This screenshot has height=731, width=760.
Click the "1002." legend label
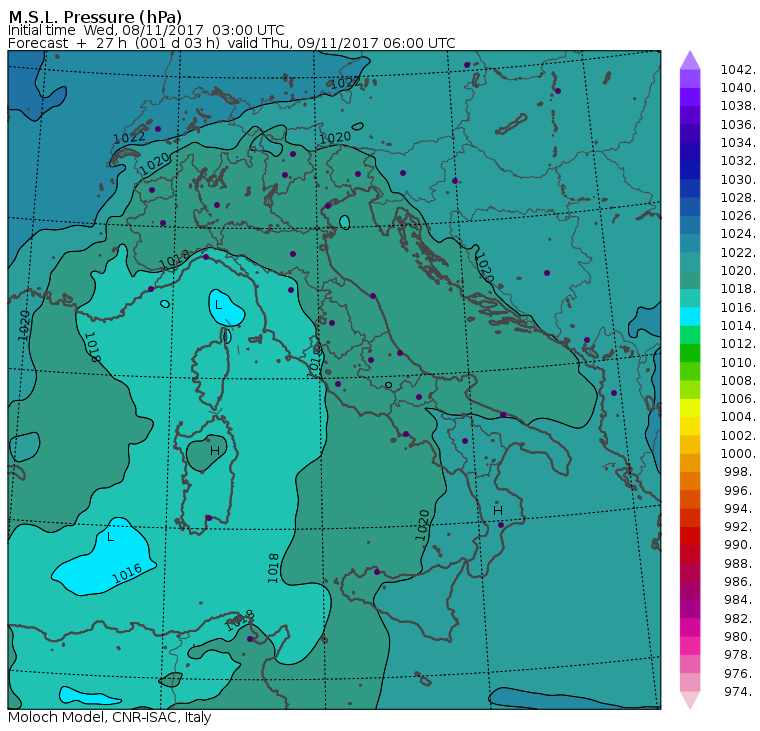[738, 435]
